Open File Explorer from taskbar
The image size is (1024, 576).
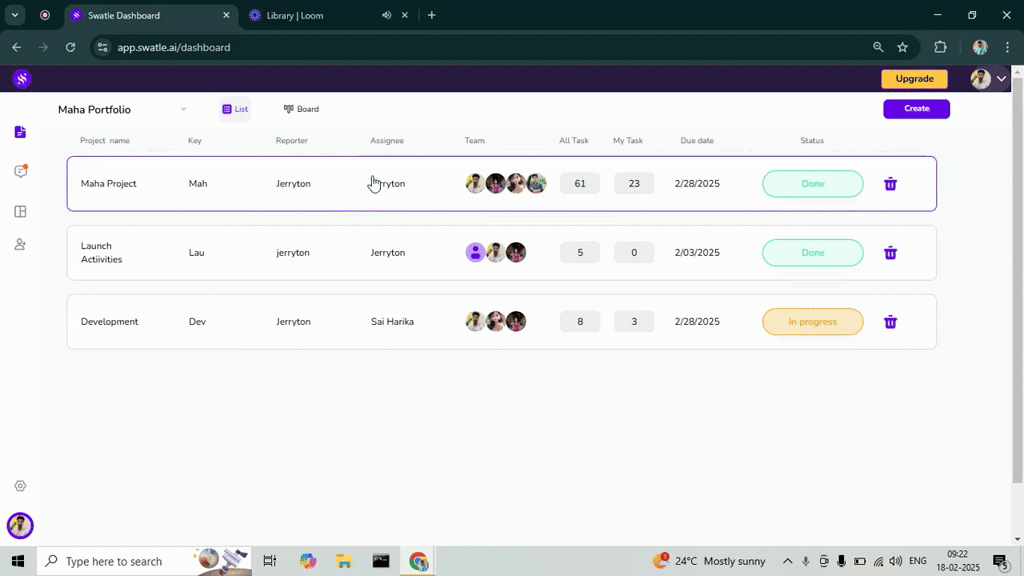point(344,561)
